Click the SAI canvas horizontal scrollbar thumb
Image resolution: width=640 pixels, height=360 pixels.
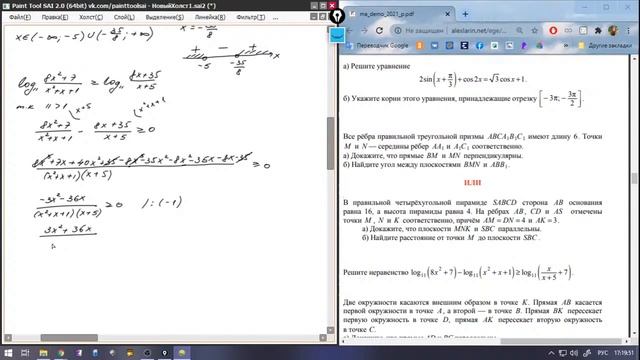click(69, 338)
